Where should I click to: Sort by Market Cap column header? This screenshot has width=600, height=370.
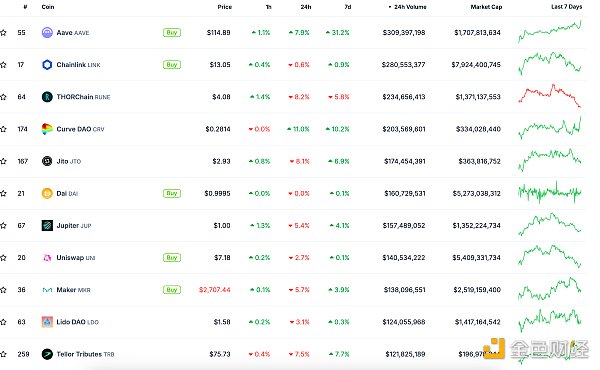pyautogui.click(x=486, y=7)
